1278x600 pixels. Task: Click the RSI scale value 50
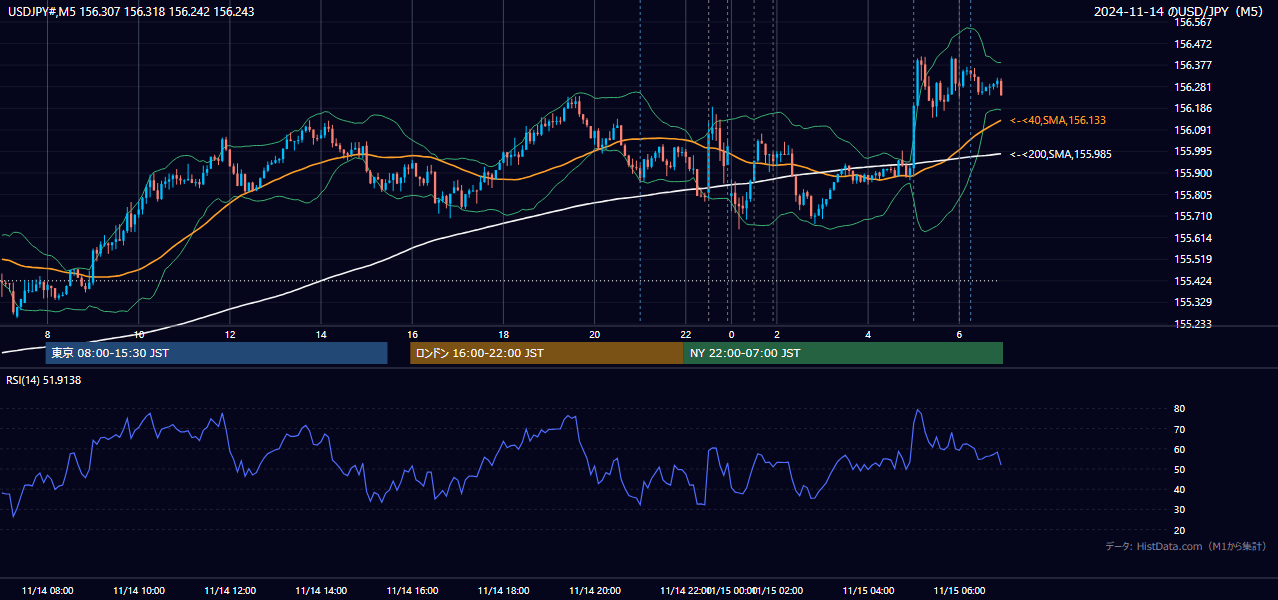1180,469
